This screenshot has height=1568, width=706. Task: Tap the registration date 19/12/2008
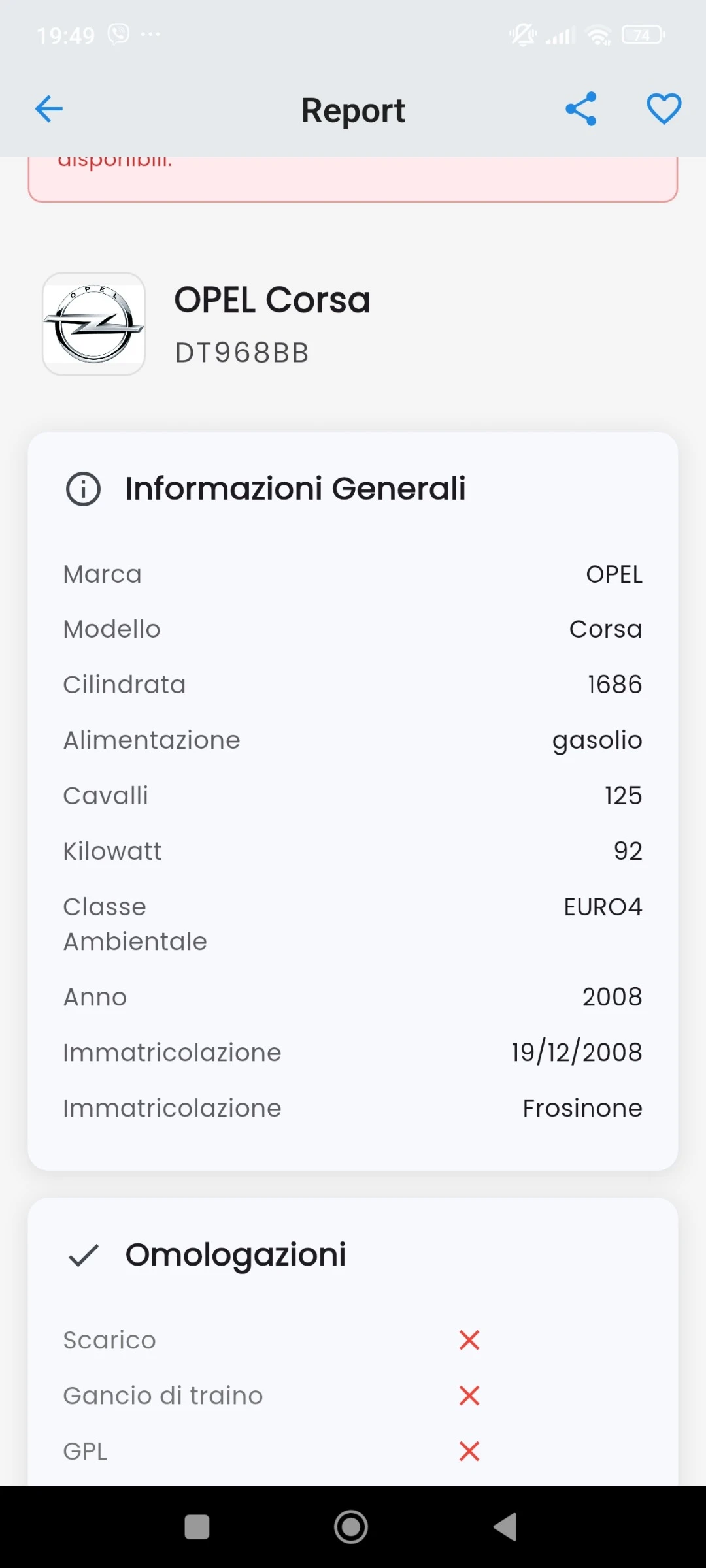pyautogui.click(x=577, y=1053)
